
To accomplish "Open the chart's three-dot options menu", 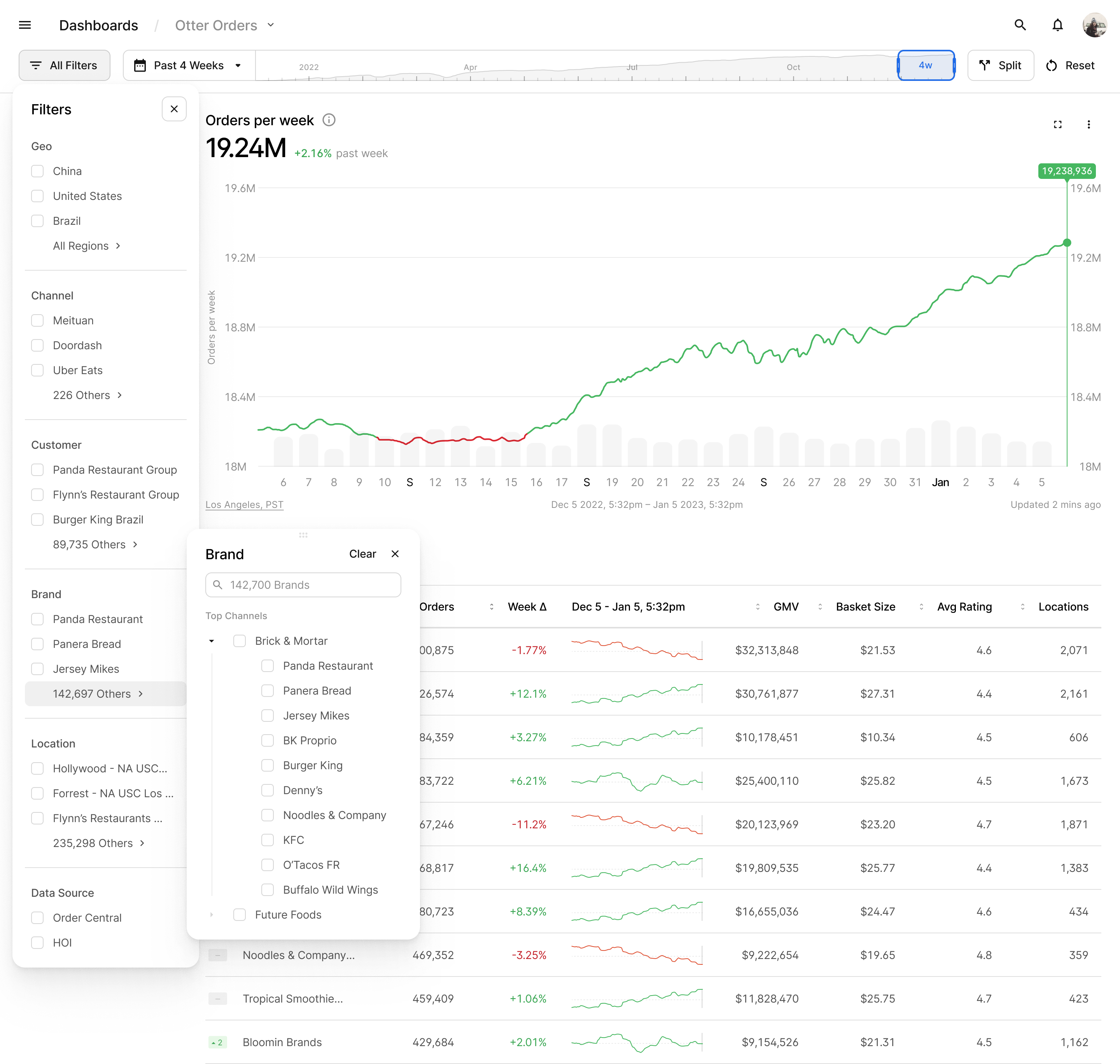I will (1088, 124).
